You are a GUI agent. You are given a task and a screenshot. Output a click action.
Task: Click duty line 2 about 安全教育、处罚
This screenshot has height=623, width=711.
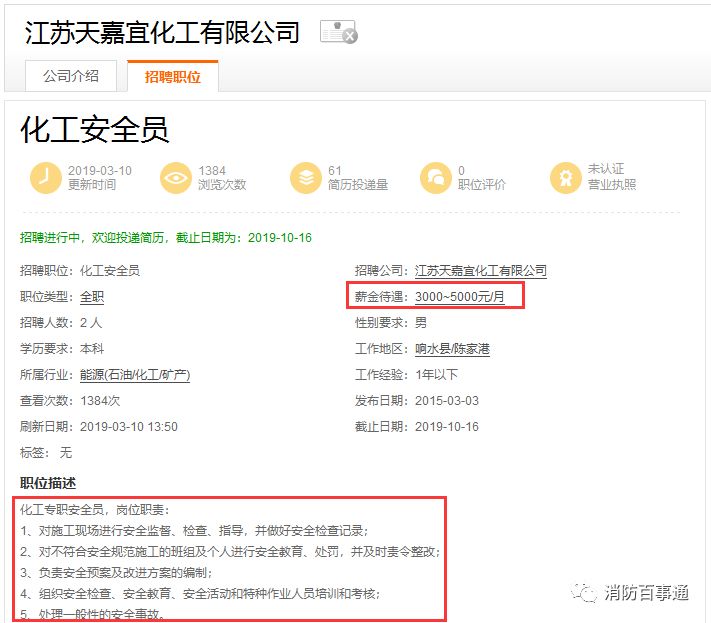(230, 551)
